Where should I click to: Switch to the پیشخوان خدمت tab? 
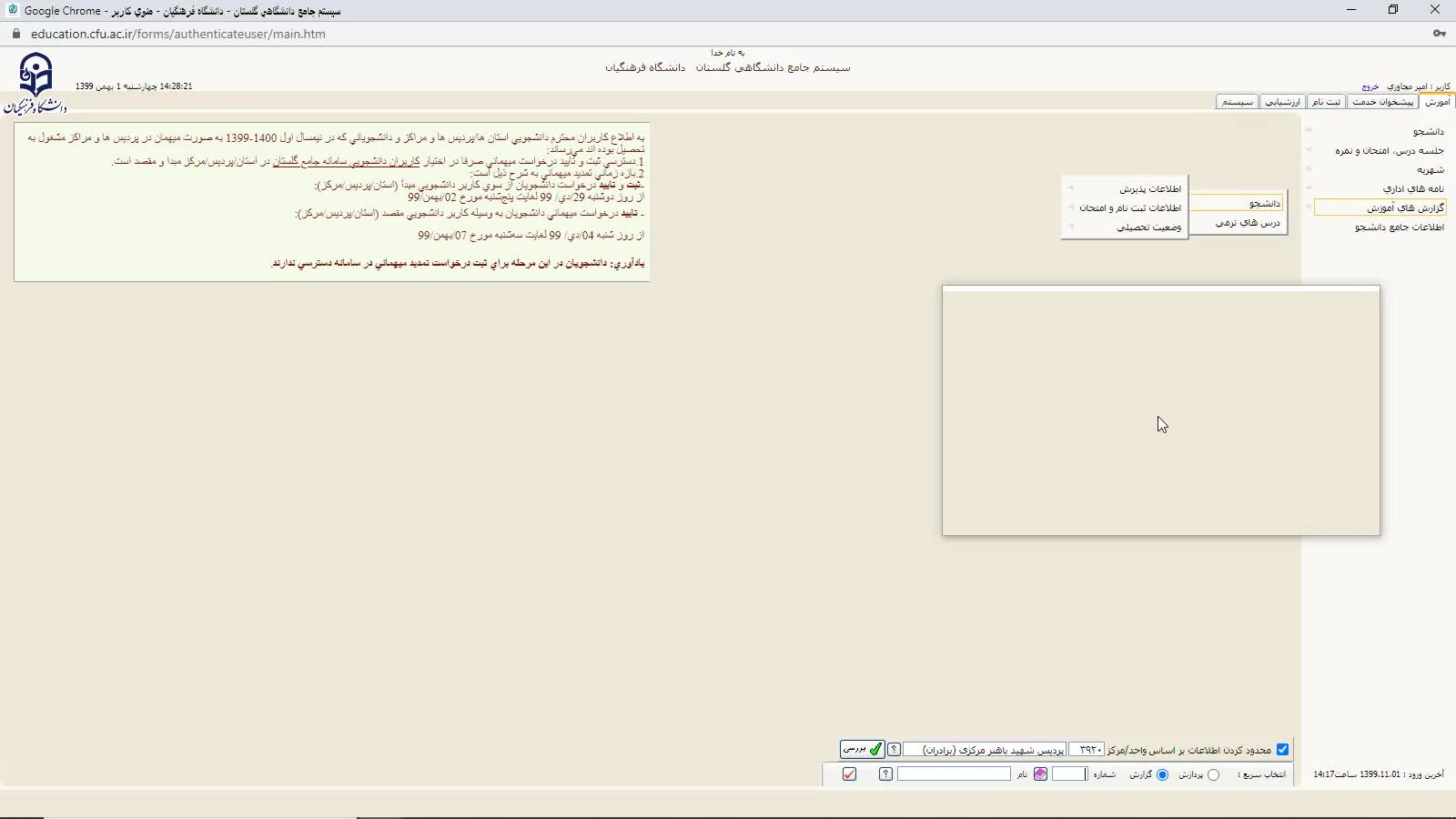(x=1382, y=102)
